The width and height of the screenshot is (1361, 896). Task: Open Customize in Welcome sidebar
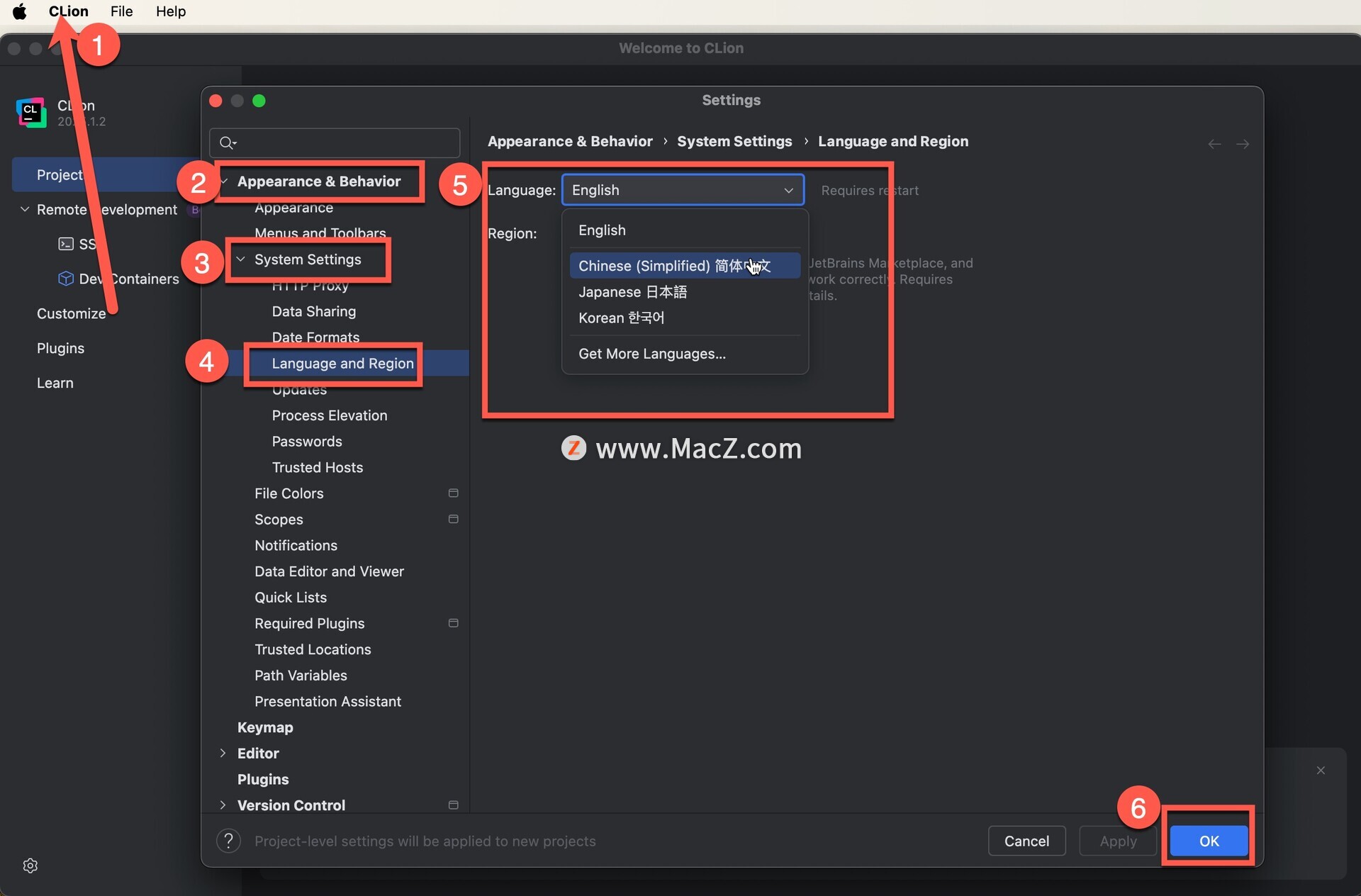[x=71, y=313]
